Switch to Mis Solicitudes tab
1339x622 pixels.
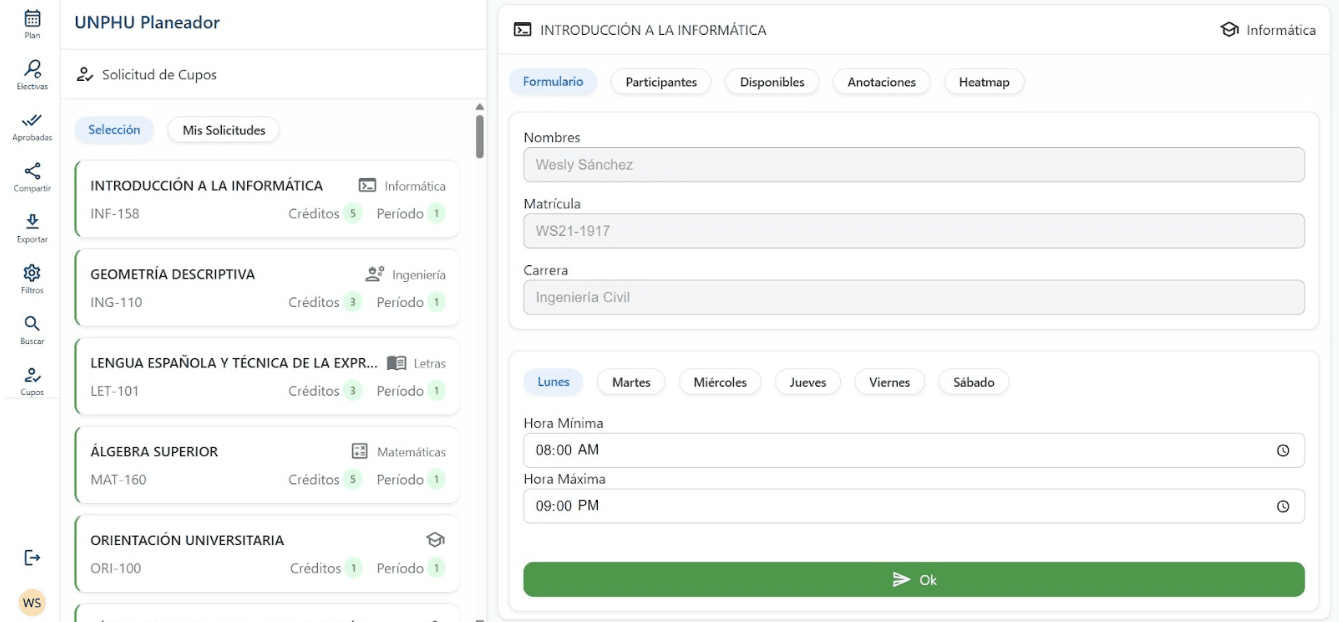(224, 130)
